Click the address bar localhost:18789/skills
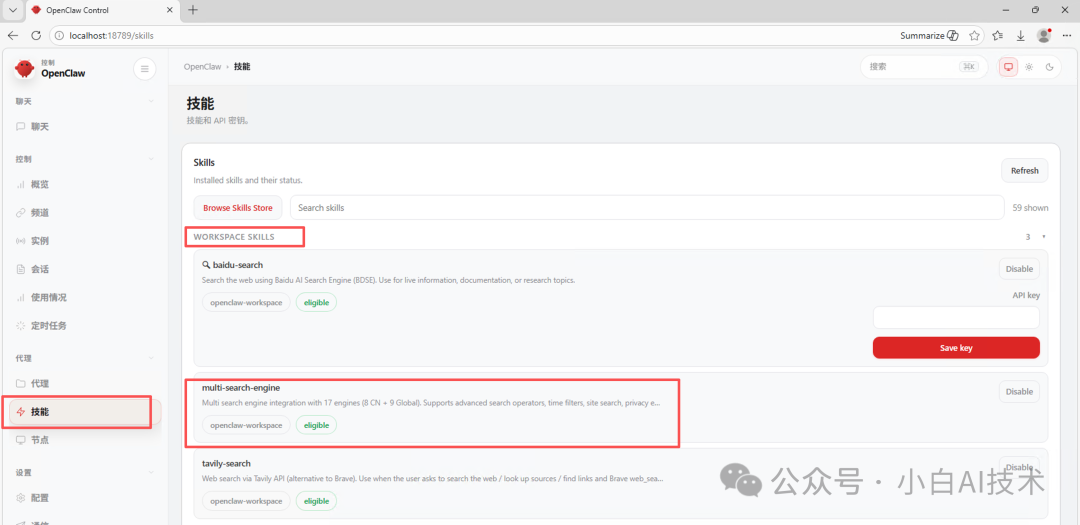Viewport: 1080px width, 525px height. (x=111, y=35)
